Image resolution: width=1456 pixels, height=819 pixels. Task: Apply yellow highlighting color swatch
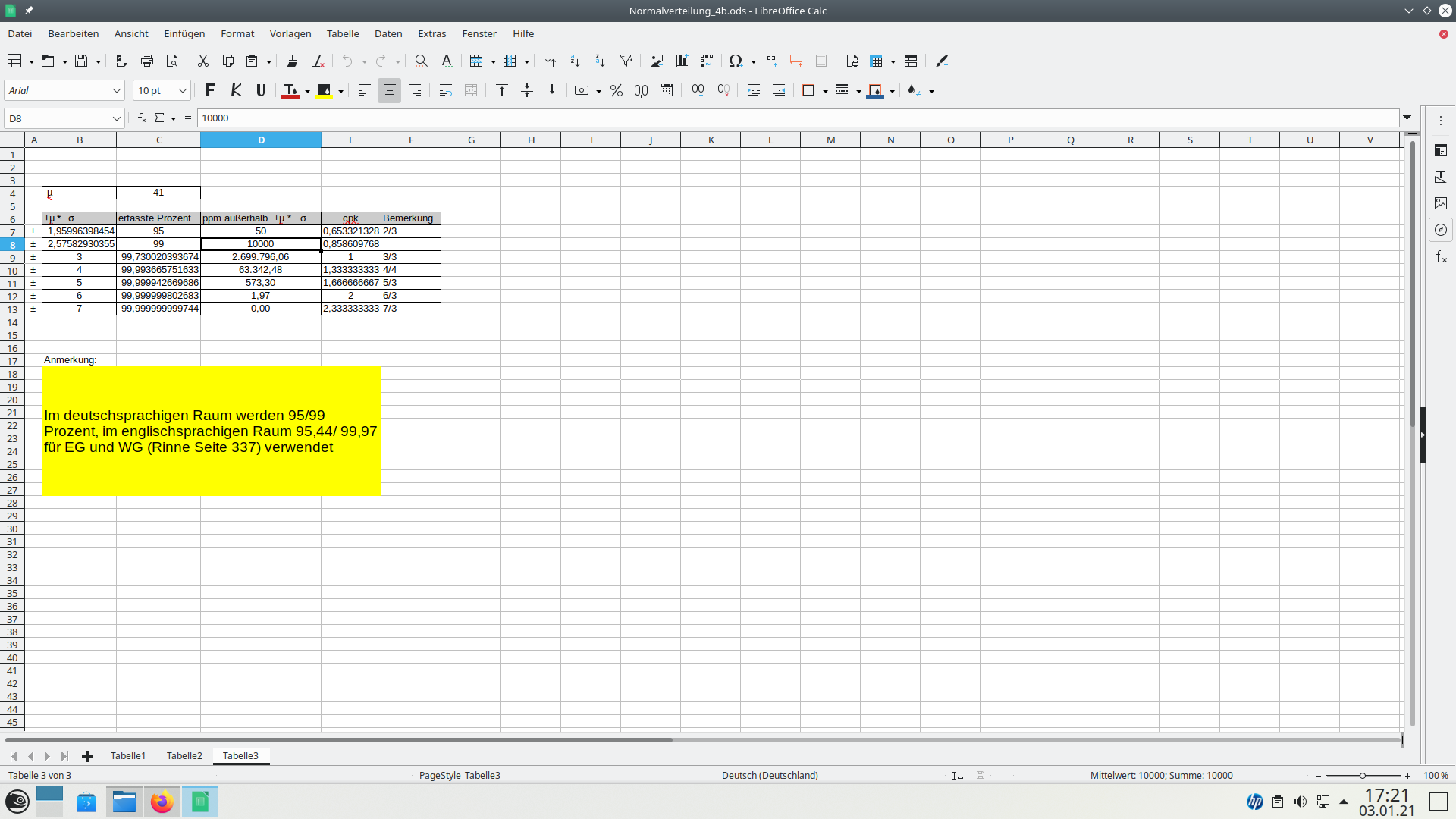pyautogui.click(x=324, y=91)
